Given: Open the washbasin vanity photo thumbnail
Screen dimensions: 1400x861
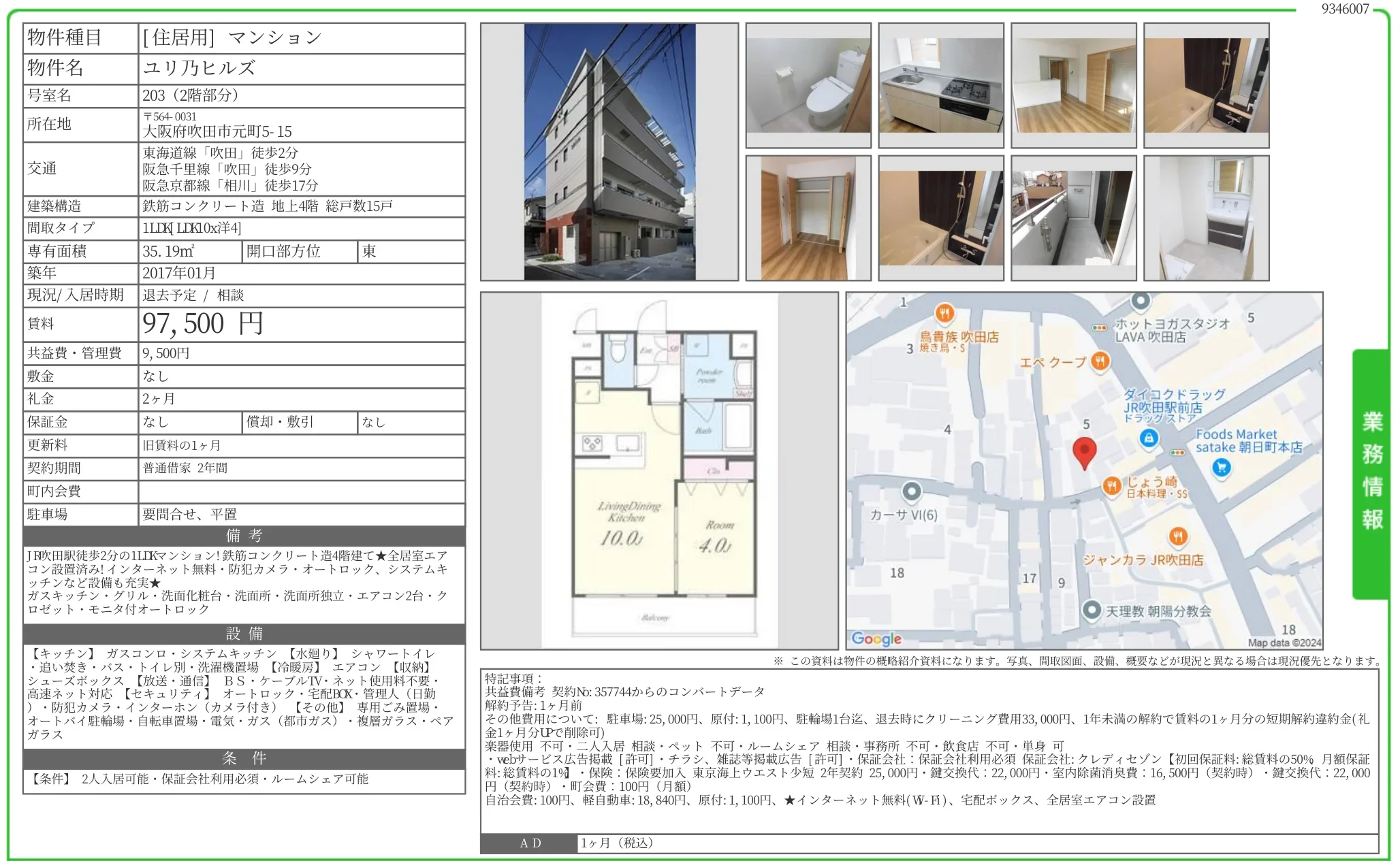Looking at the screenshot, I should [1206, 218].
